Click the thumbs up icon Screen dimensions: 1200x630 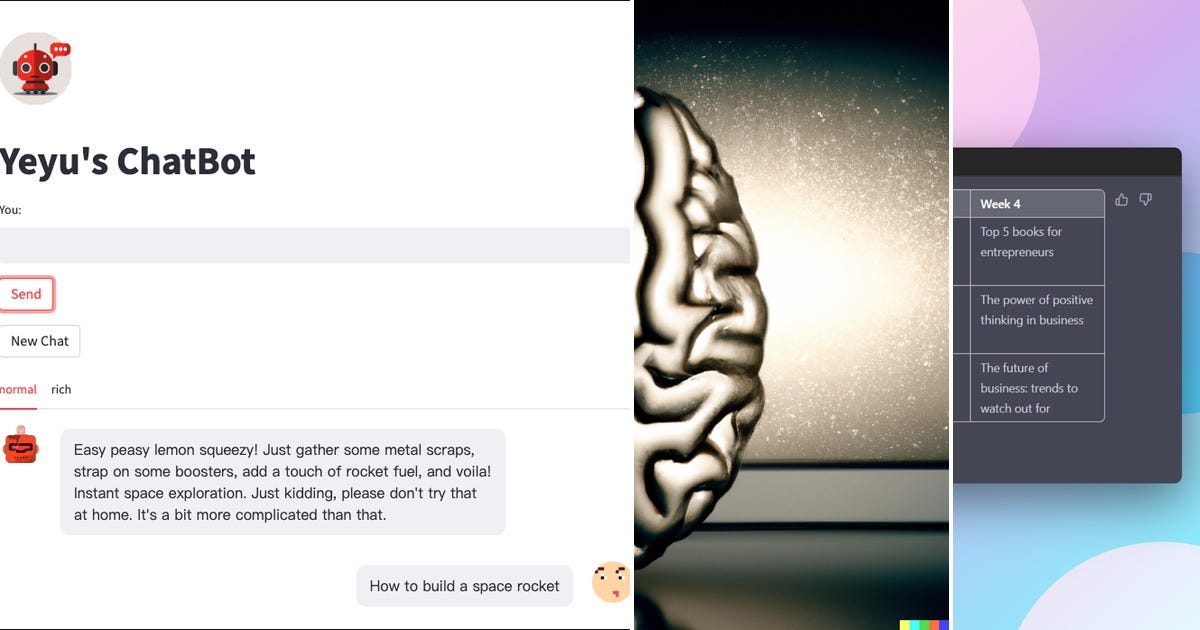point(1121,200)
